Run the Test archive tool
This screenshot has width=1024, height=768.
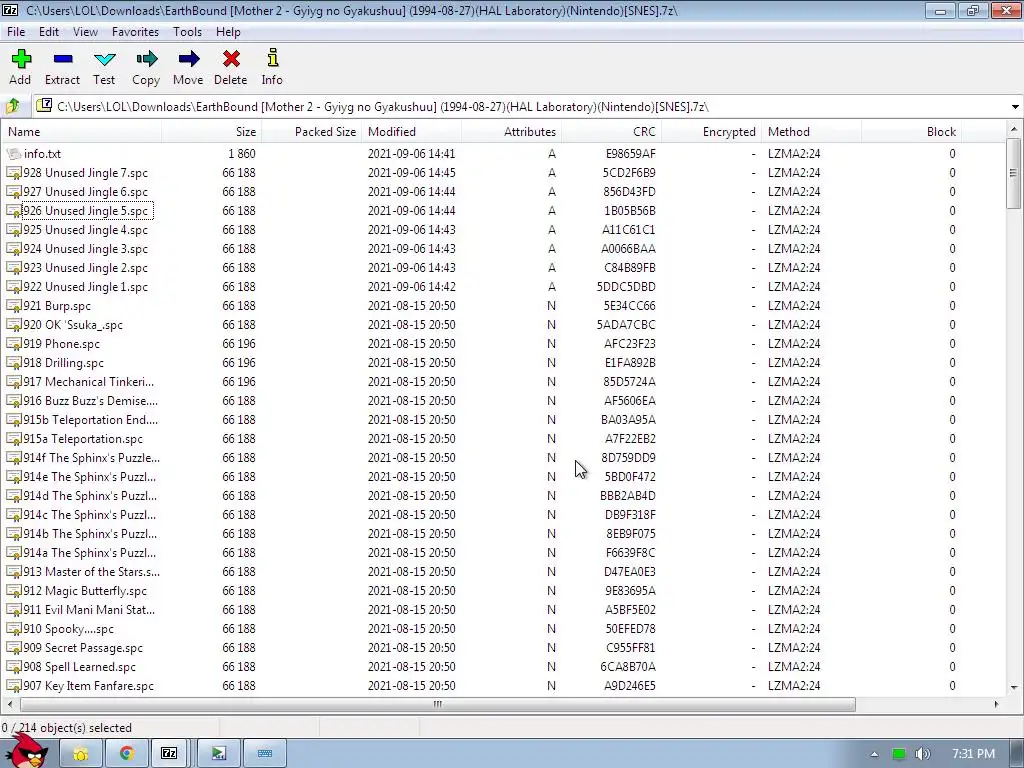pos(104,59)
